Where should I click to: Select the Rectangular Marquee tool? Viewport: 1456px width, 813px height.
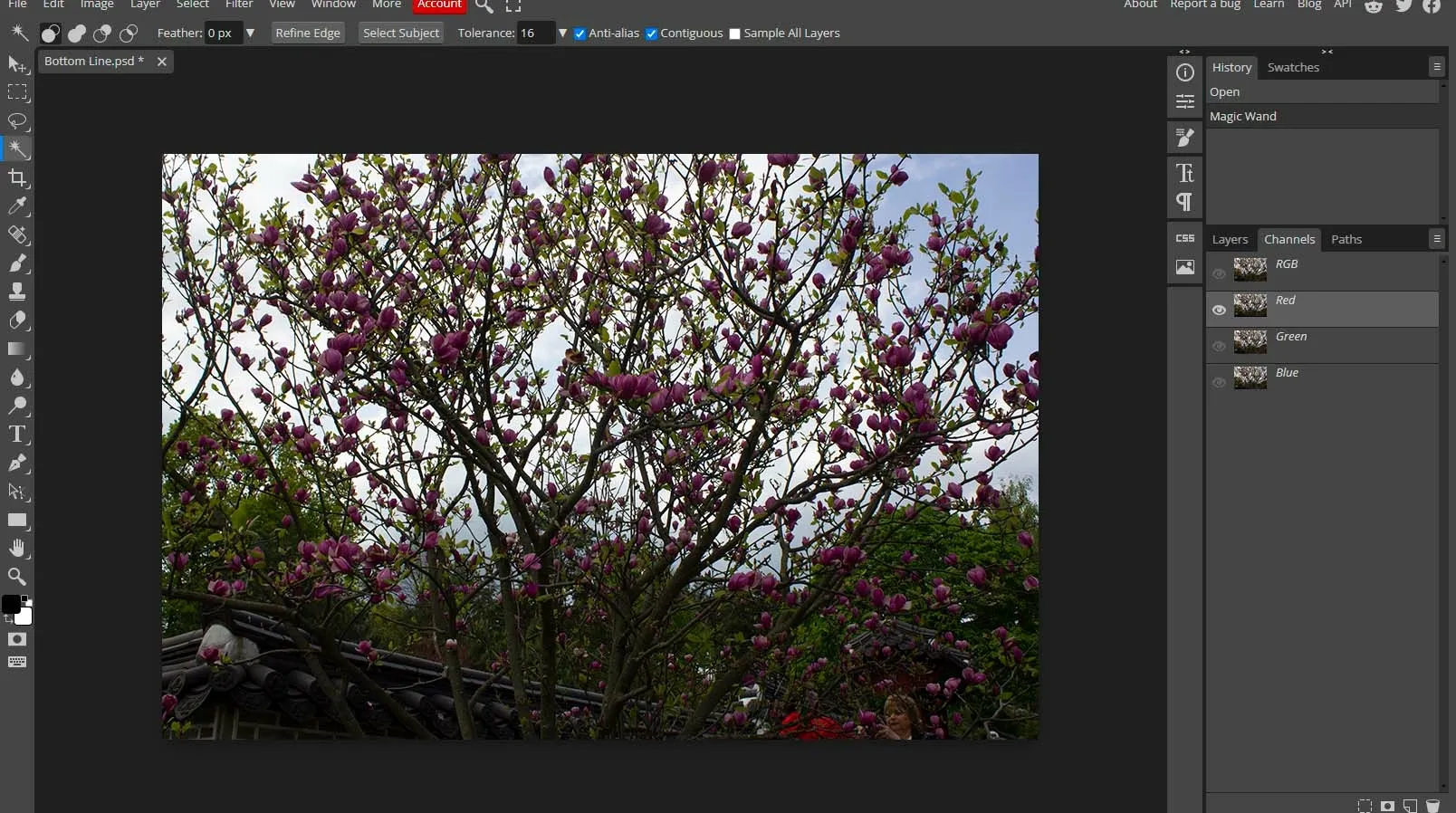pyautogui.click(x=17, y=92)
